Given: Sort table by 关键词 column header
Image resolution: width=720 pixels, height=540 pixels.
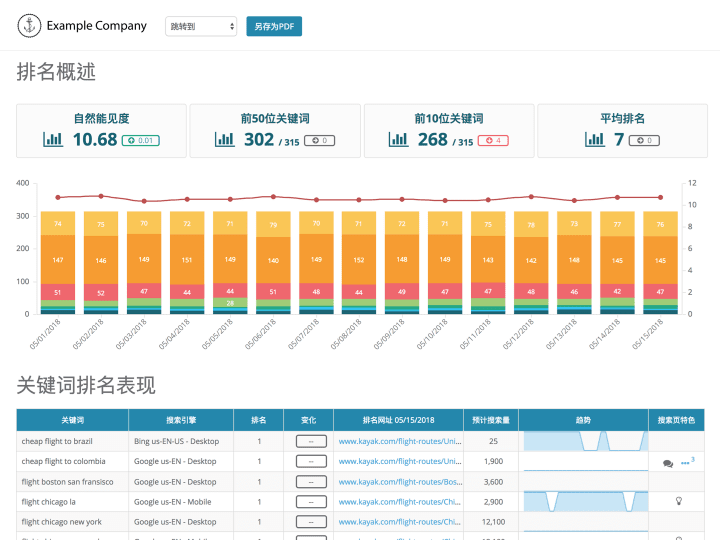Looking at the screenshot, I should click(73, 420).
